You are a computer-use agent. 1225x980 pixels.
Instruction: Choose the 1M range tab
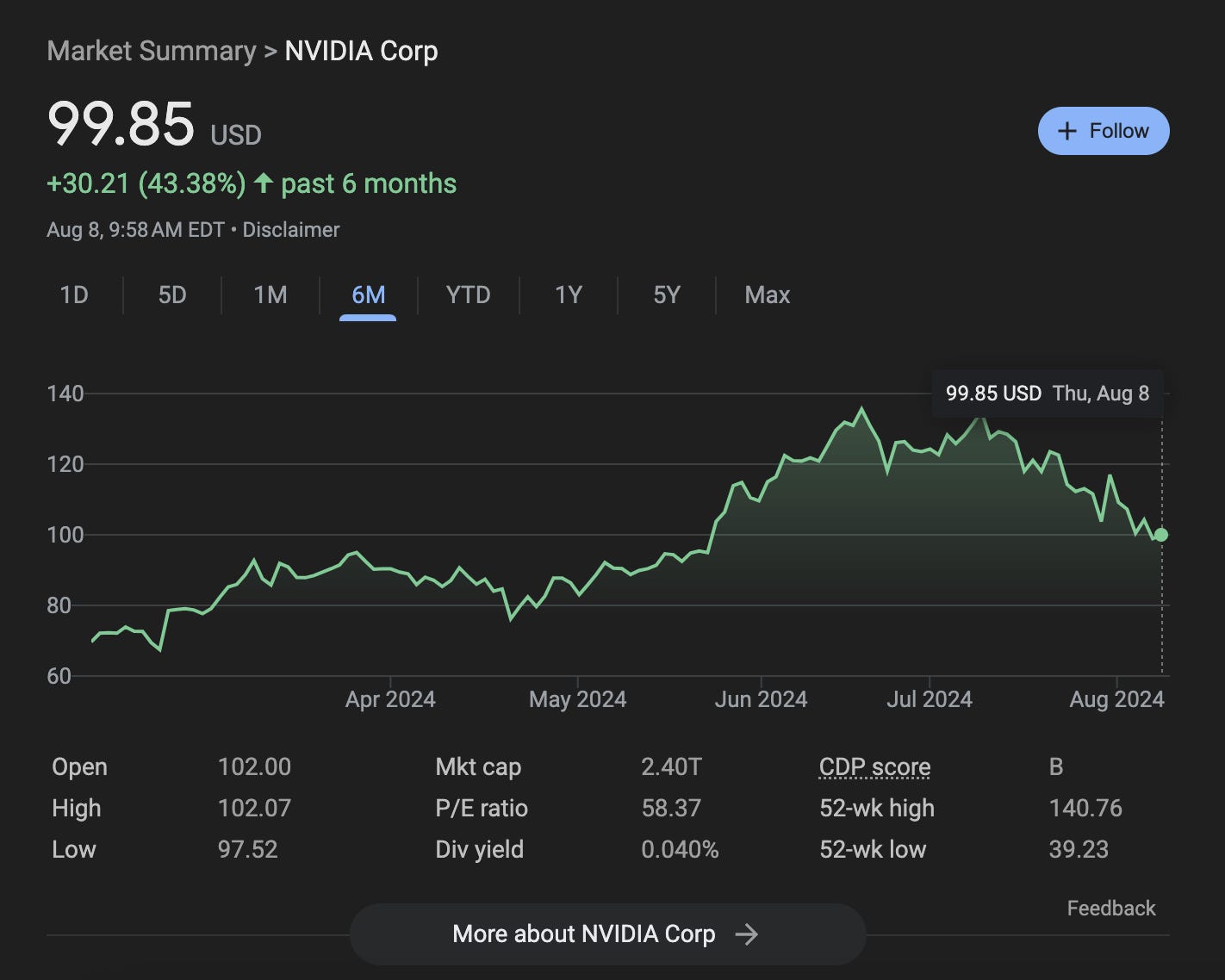pyautogui.click(x=270, y=295)
